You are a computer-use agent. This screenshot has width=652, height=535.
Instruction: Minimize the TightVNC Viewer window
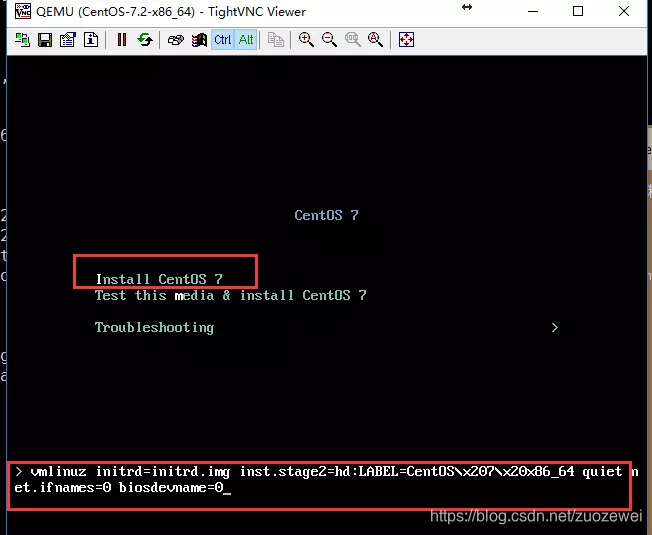(533, 12)
